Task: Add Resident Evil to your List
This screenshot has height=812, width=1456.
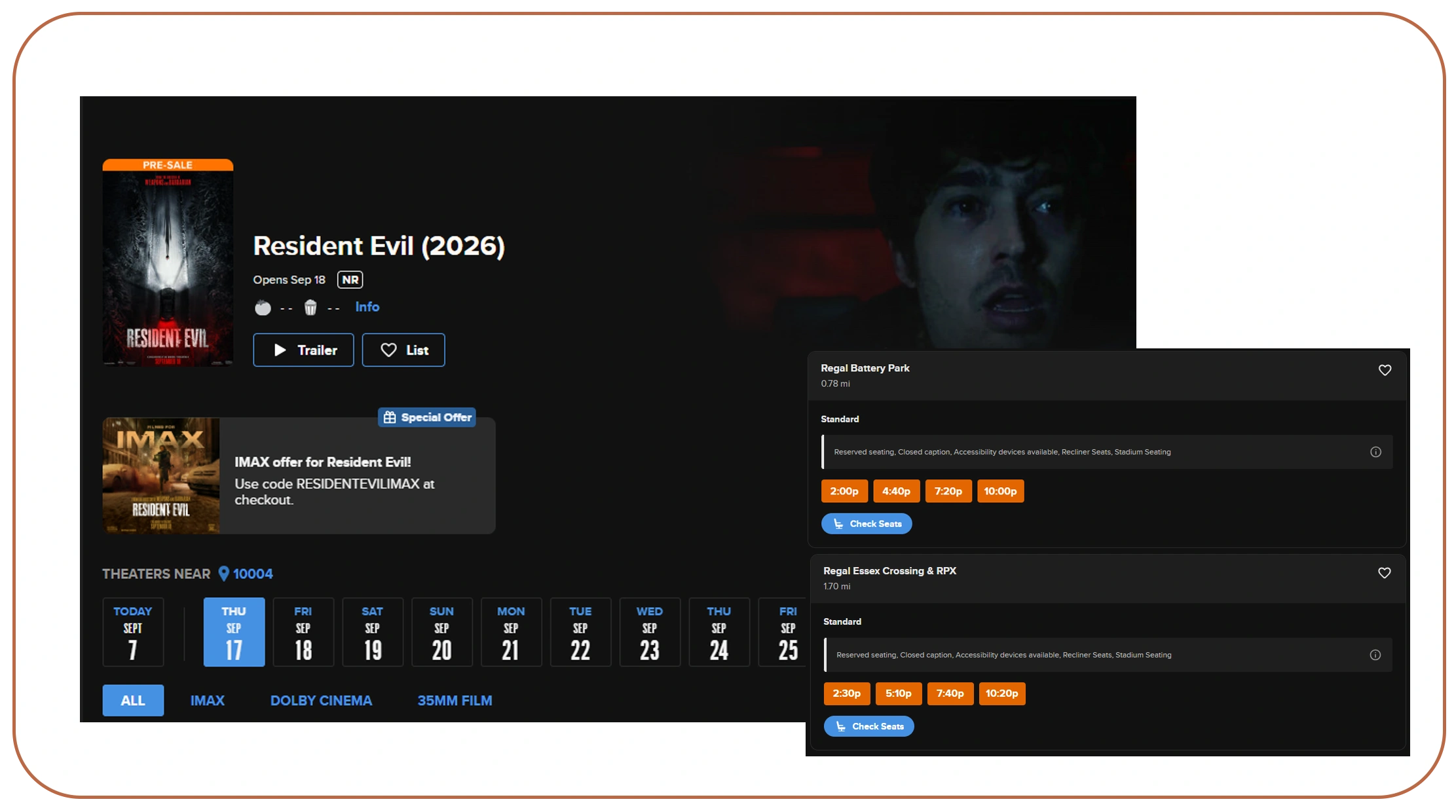Action: pos(403,350)
